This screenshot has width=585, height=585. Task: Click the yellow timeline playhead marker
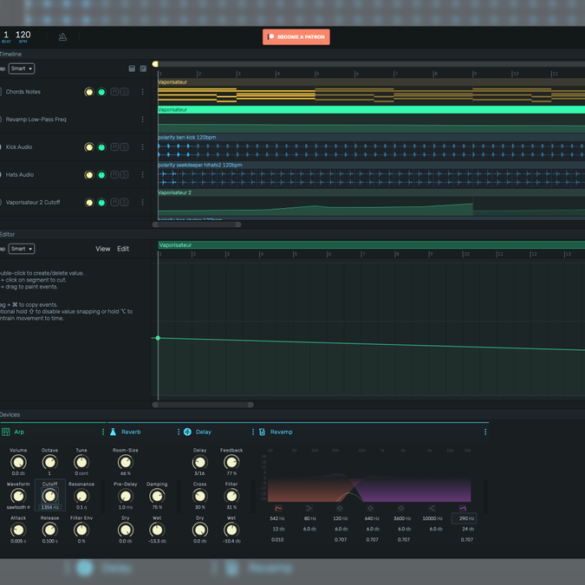[155, 64]
